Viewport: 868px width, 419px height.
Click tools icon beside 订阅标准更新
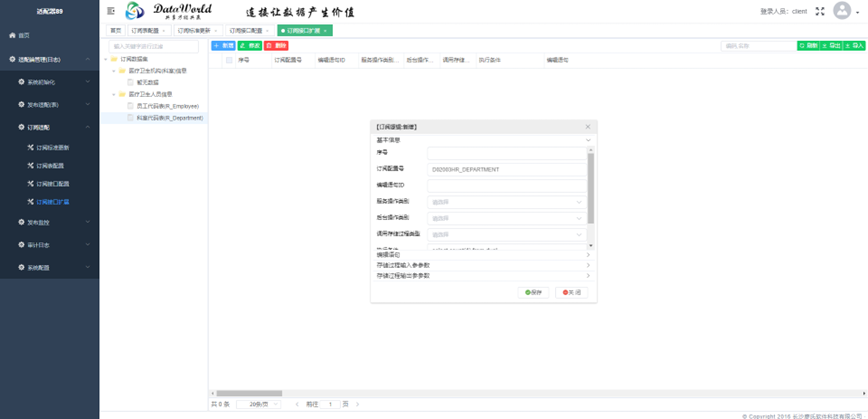(x=31, y=148)
